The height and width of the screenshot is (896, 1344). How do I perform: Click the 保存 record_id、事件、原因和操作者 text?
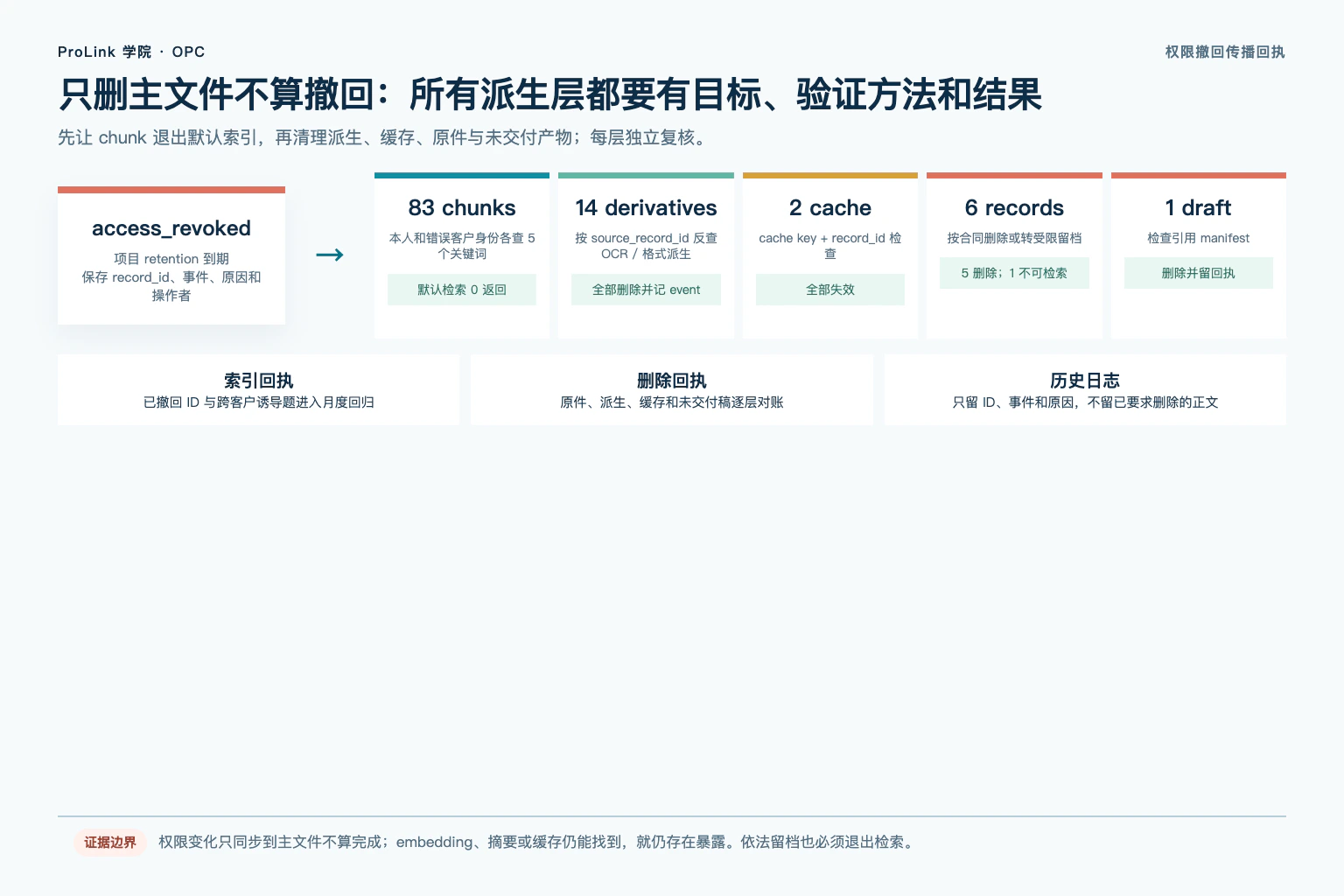click(x=171, y=286)
